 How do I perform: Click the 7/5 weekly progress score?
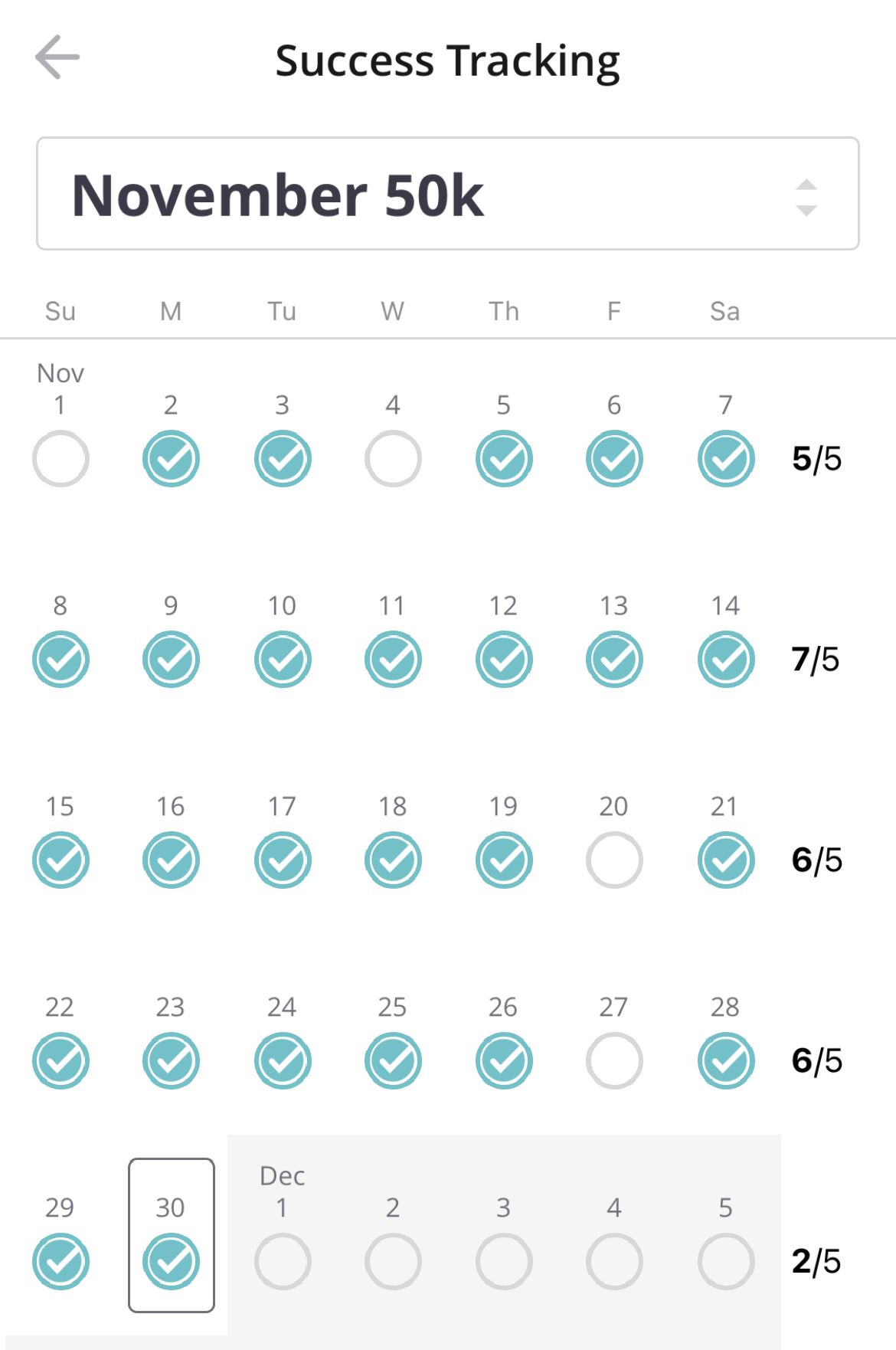pos(816,660)
